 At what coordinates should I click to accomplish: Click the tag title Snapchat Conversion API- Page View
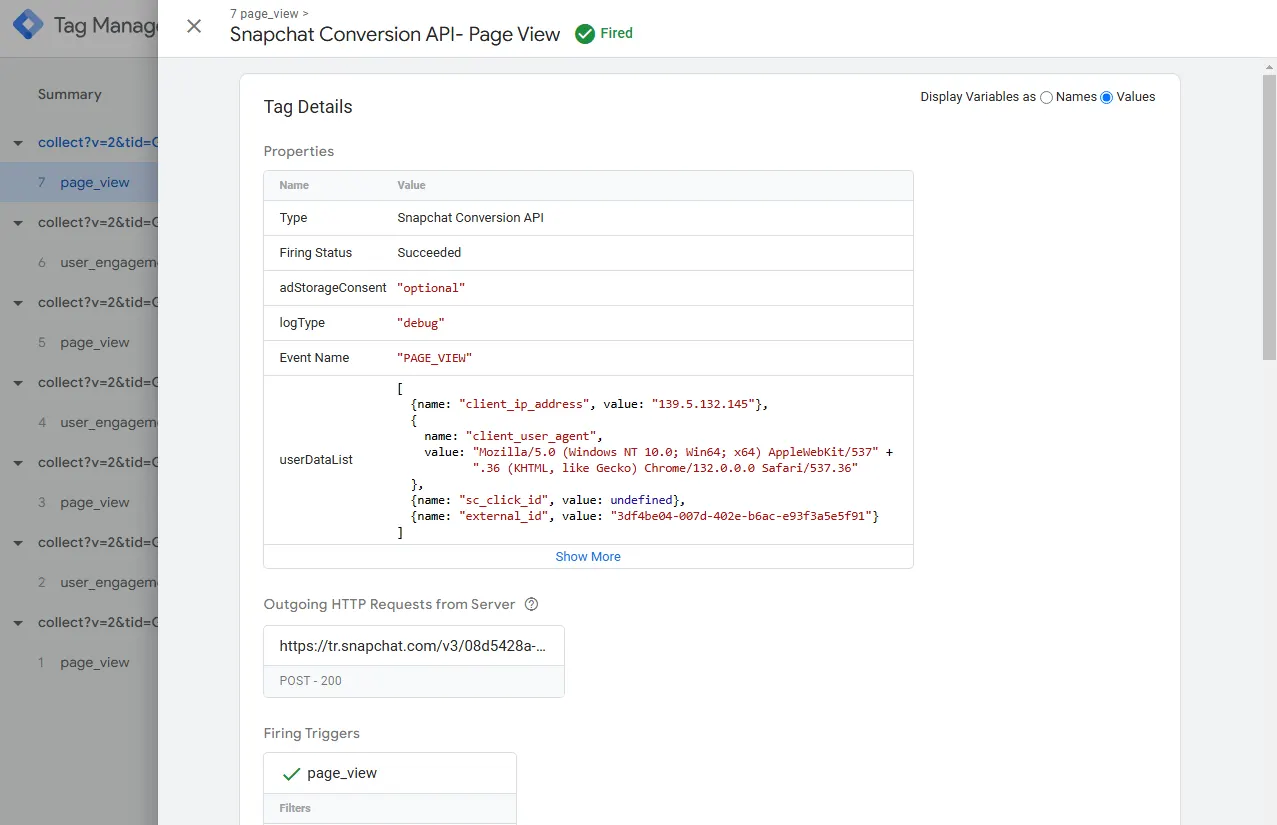[x=395, y=34]
